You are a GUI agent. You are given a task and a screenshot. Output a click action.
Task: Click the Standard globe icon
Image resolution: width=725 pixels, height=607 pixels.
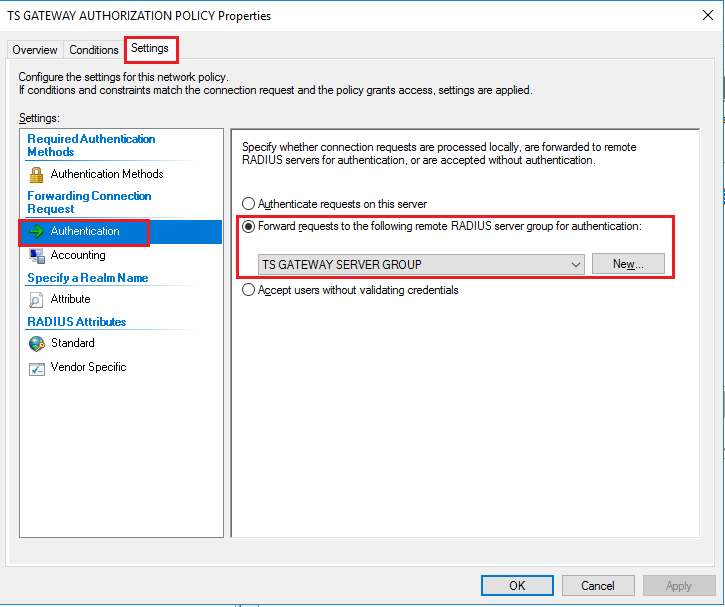(x=37, y=343)
